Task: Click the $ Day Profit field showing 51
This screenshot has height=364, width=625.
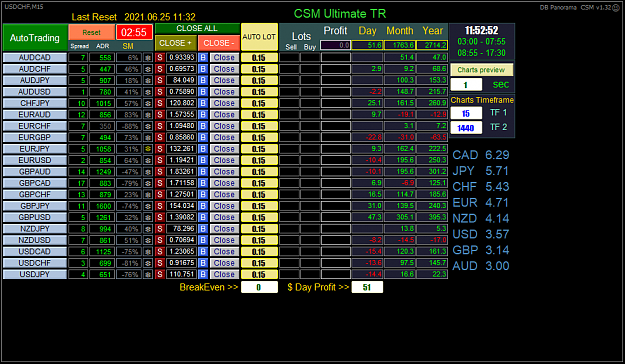Action: (x=367, y=287)
